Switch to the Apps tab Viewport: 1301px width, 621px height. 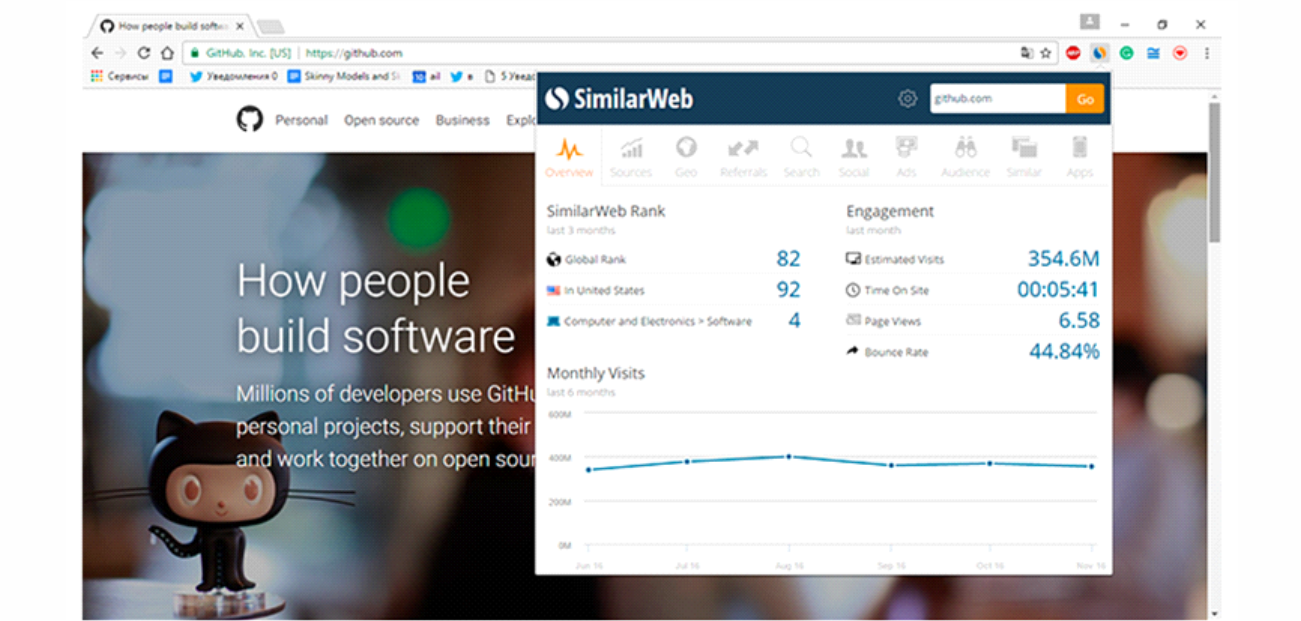(1079, 158)
